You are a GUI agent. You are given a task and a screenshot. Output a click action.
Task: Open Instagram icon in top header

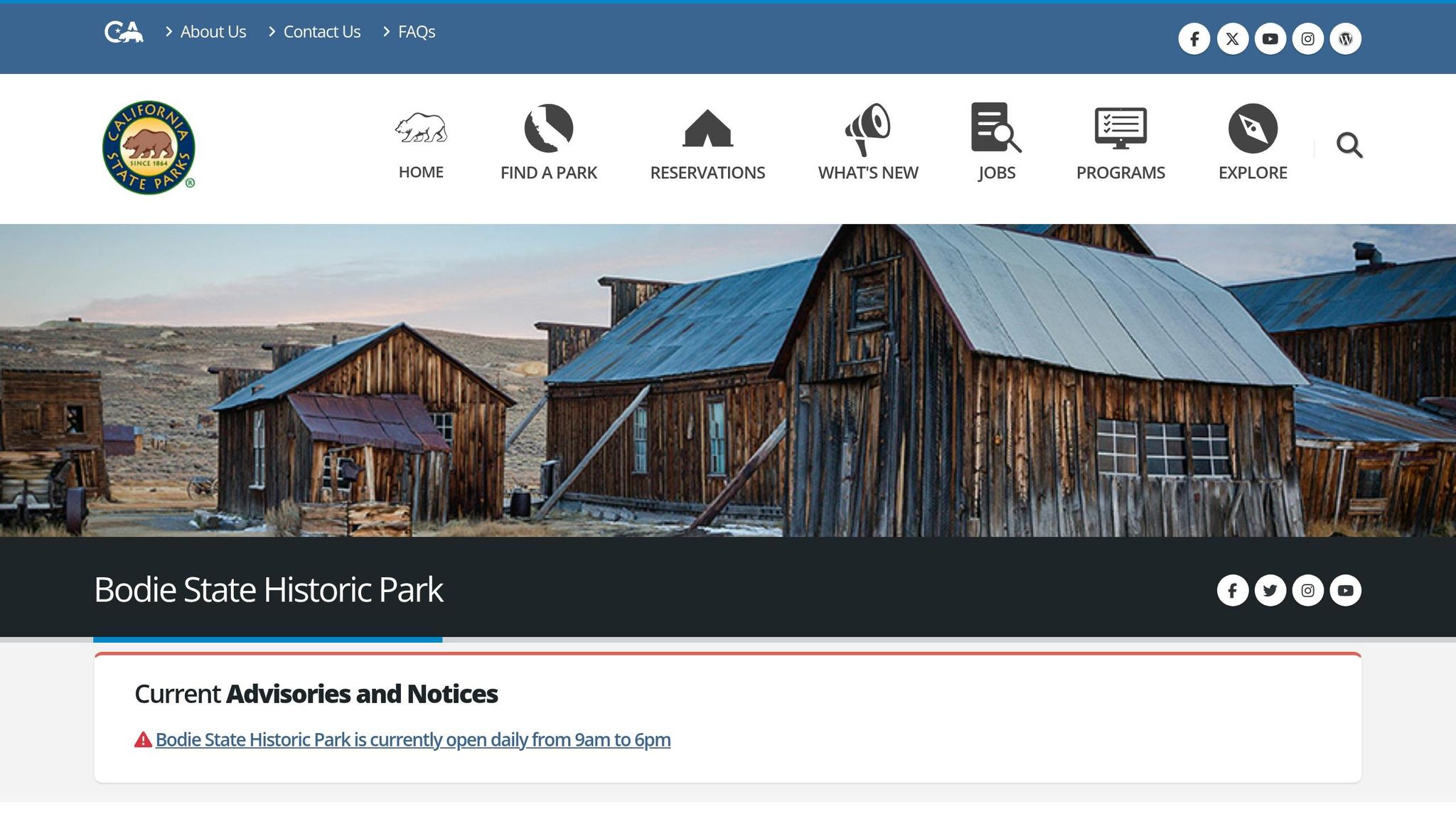(1308, 38)
